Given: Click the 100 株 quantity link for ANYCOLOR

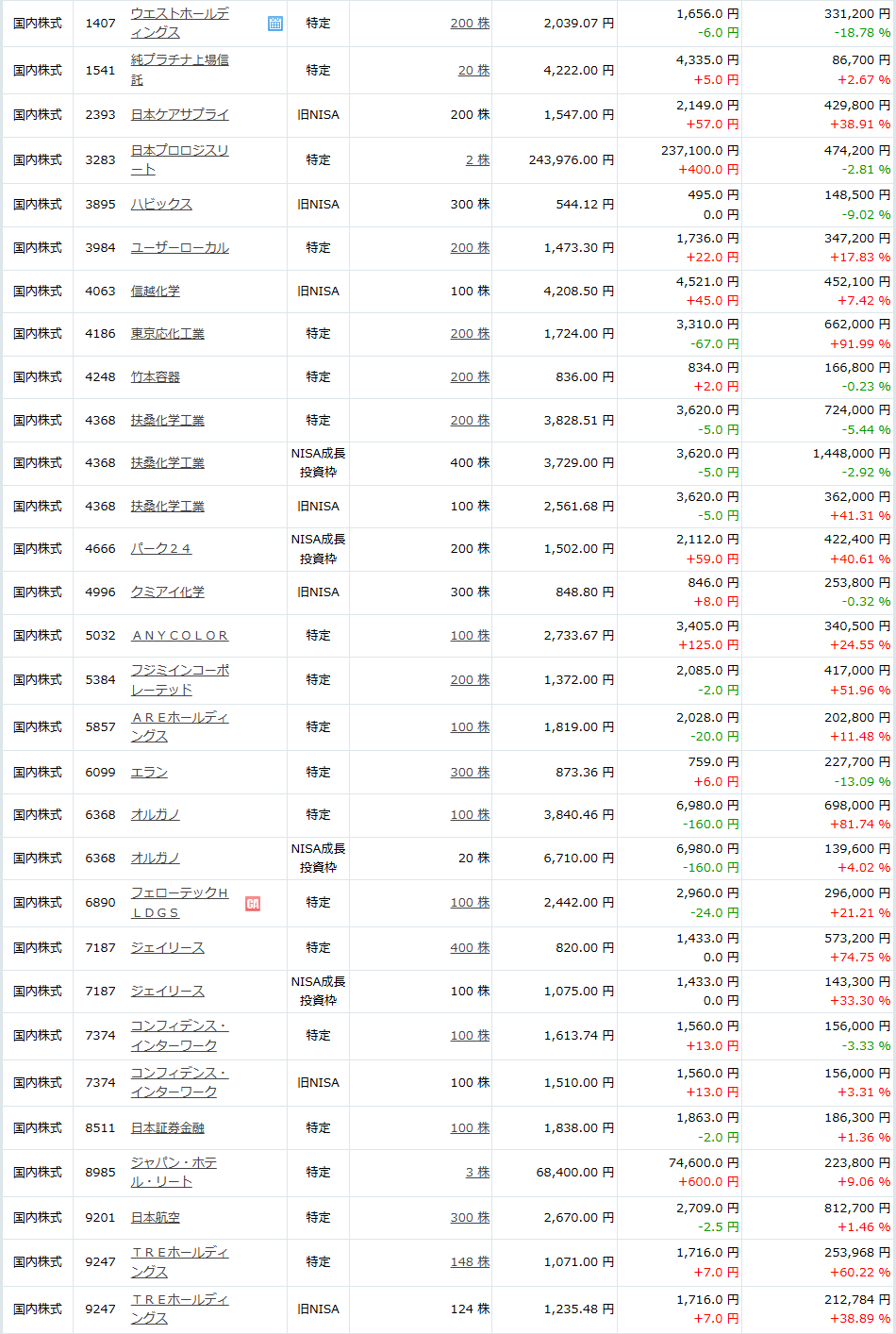Looking at the screenshot, I should point(470,635).
